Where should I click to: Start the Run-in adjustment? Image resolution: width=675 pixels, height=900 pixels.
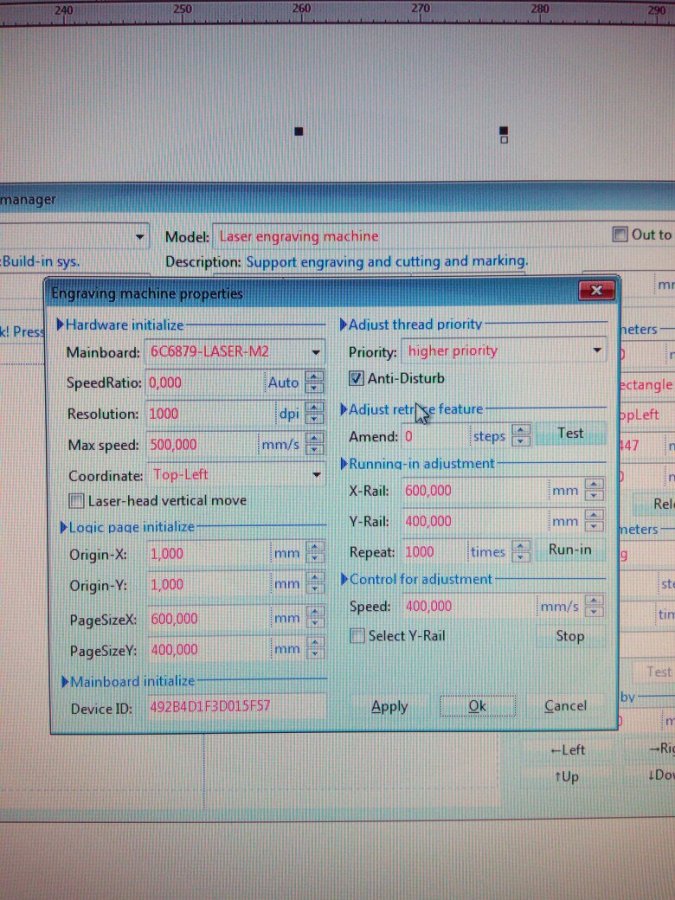pyautogui.click(x=570, y=550)
